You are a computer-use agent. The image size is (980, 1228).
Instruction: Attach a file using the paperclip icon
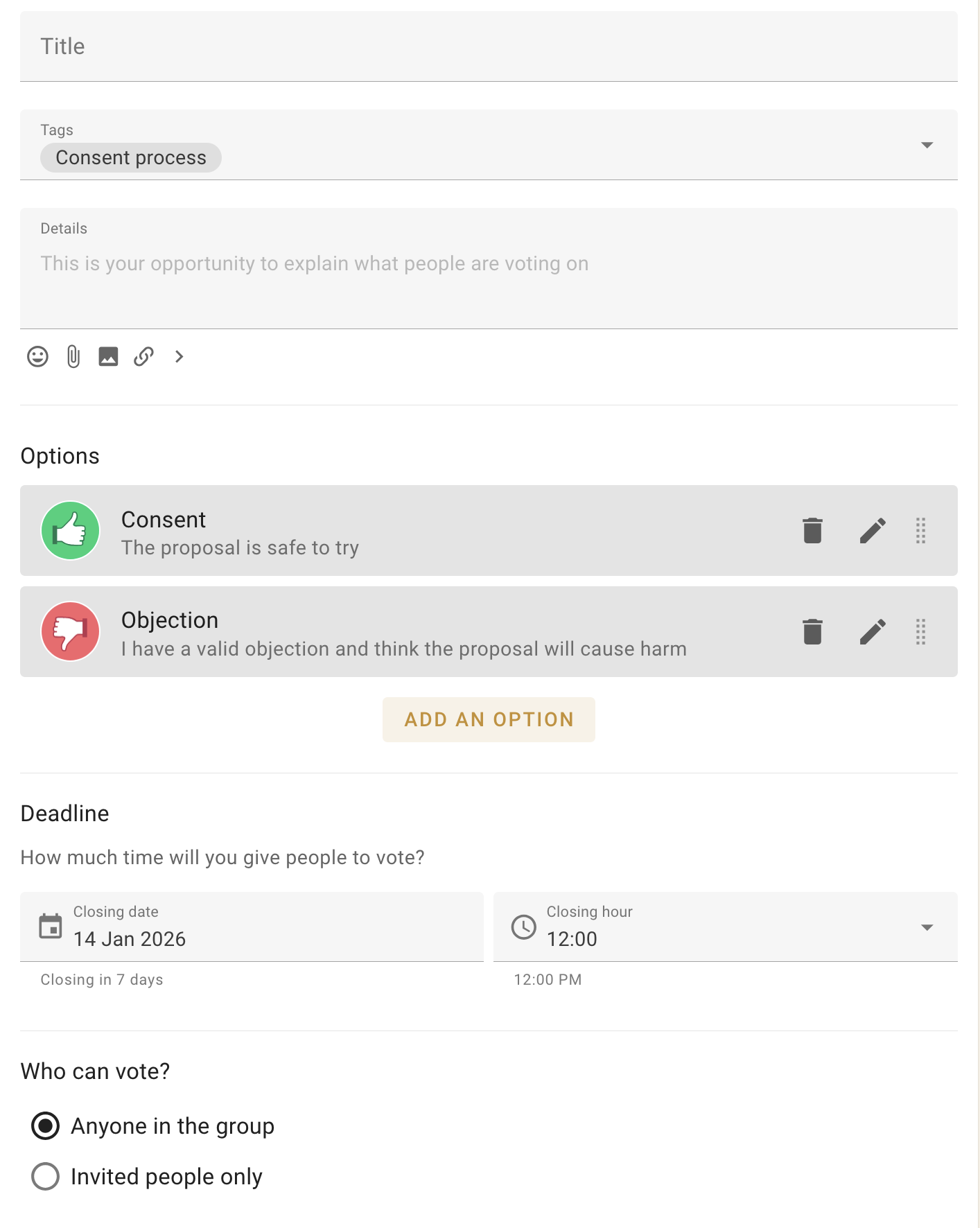click(73, 357)
